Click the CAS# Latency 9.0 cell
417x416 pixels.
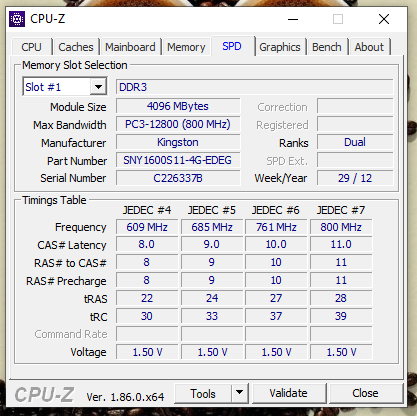click(x=212, y=244)
